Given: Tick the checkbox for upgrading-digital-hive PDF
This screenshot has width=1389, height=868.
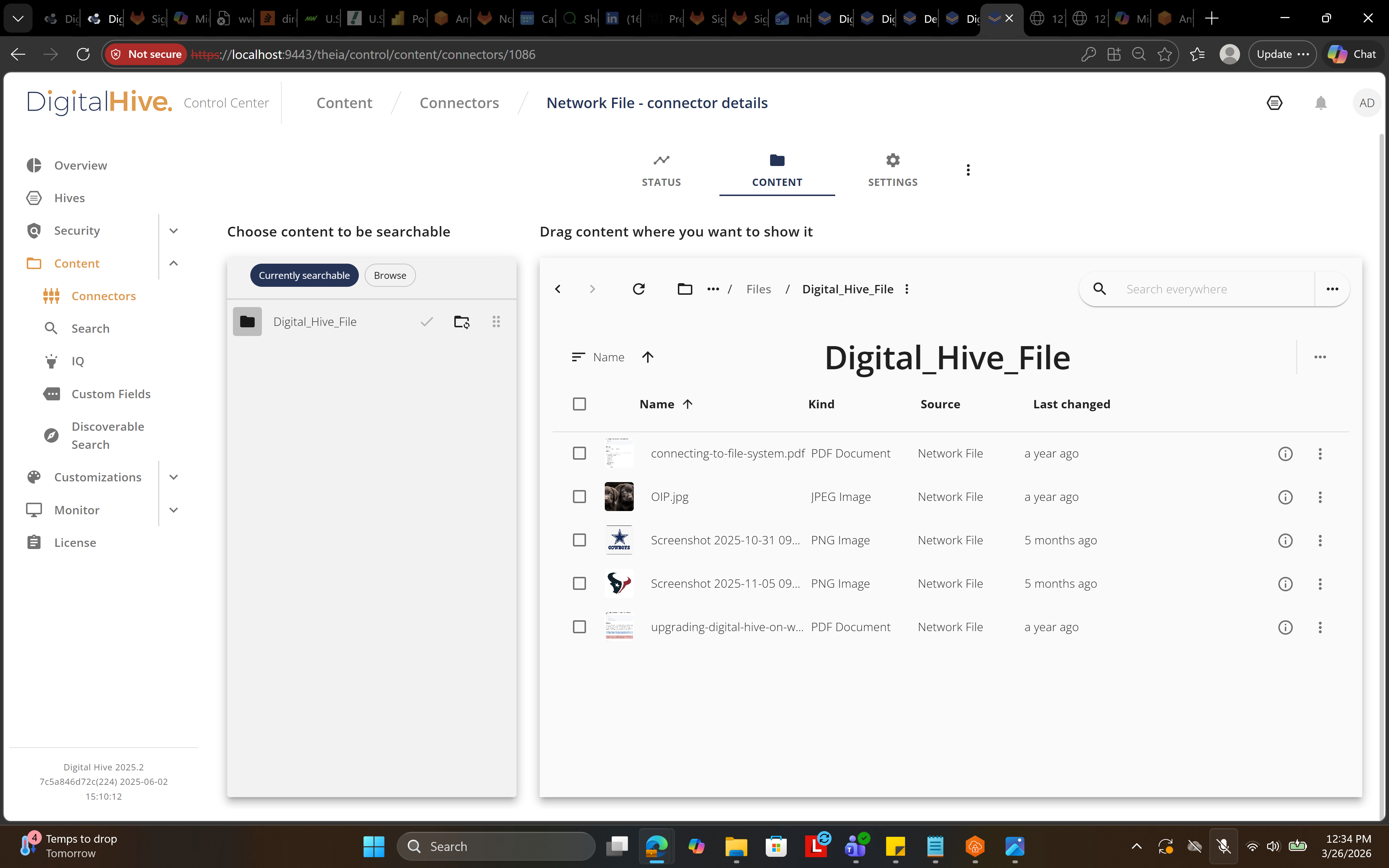Looking at the screenshot, I should tap(579, 627).
